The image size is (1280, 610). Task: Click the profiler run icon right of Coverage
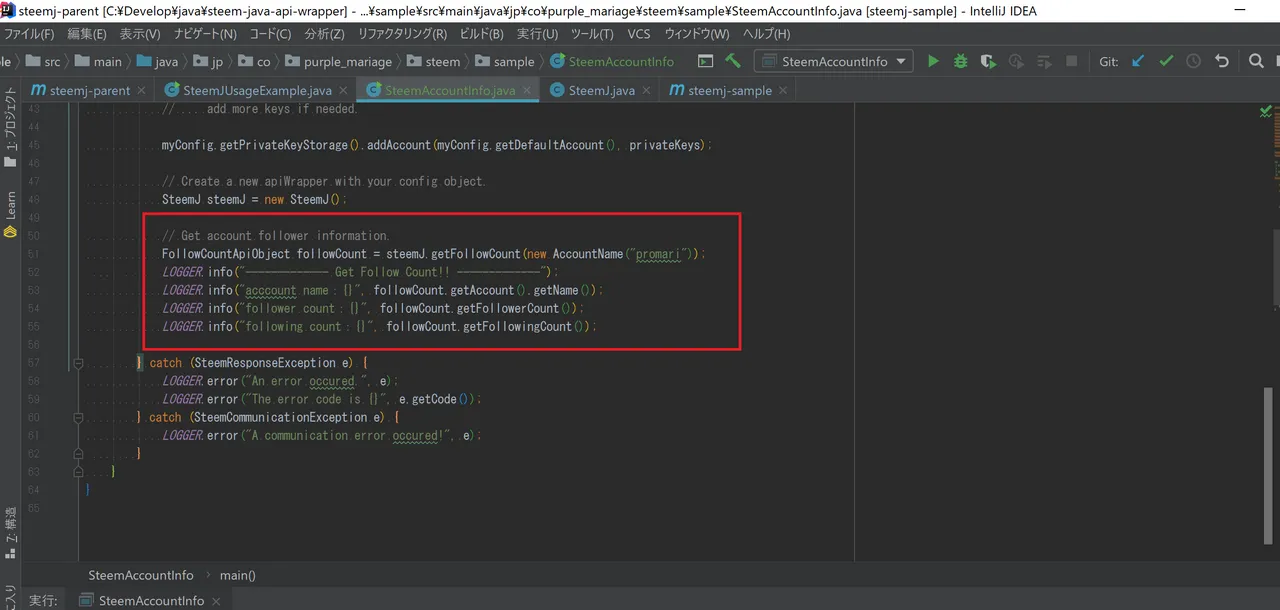[x=1016, y=61]
